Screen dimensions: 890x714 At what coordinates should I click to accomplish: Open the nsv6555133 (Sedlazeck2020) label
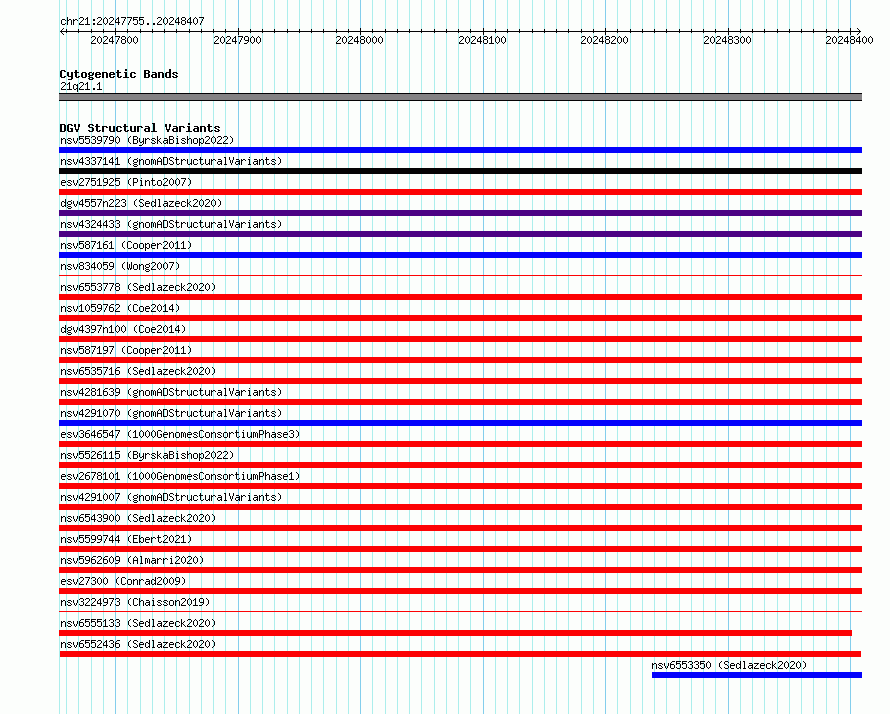(138, 623)
